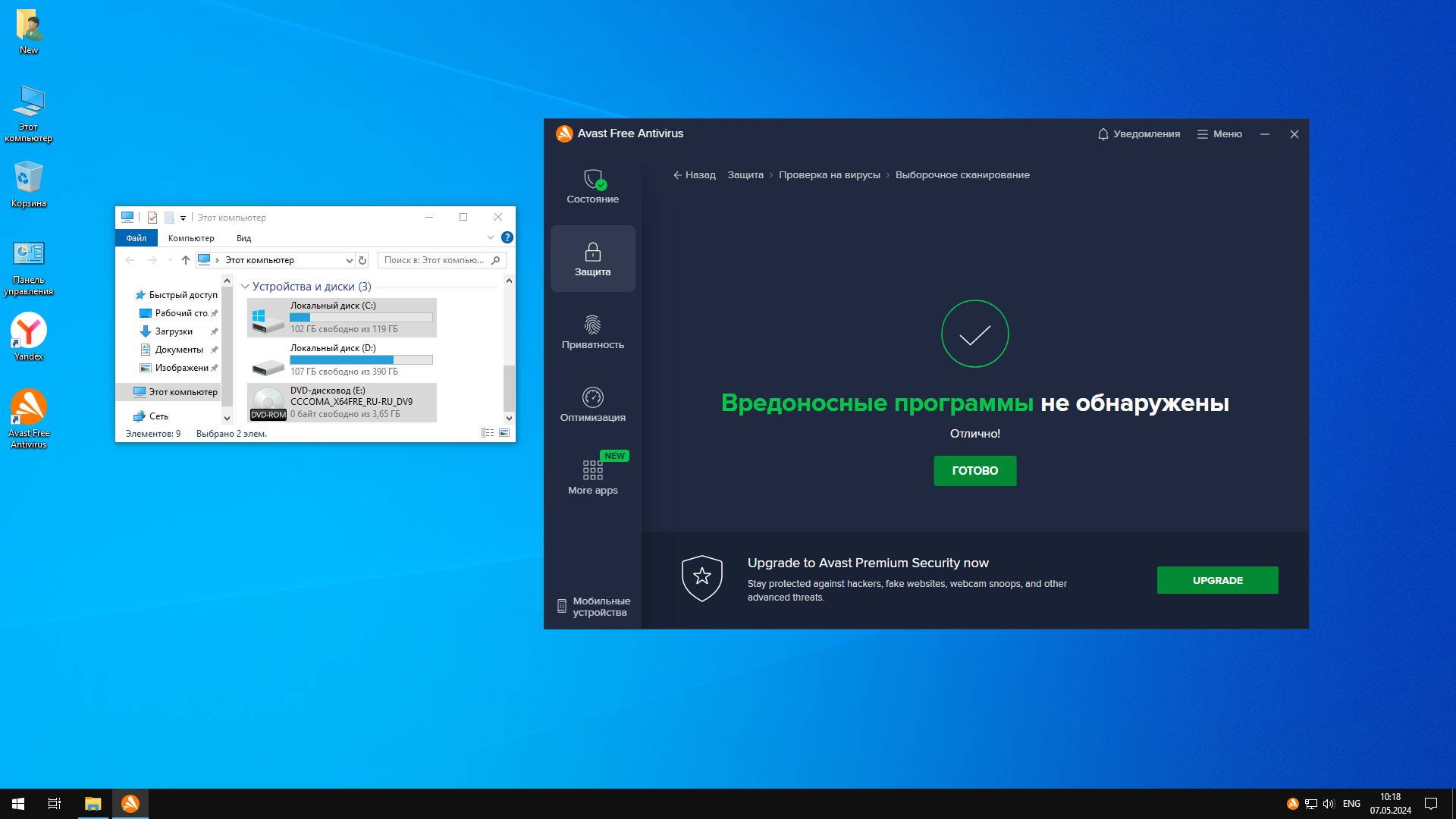Open the Оптимизация speedometer section
Image resolution: width=1456 pixels, height=819 pixels.
coord(592,405)
